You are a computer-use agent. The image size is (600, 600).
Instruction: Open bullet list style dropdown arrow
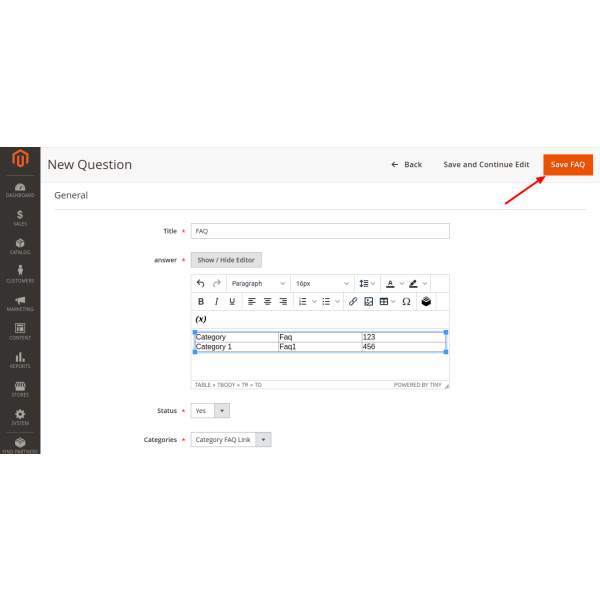click(x=337, y=302)
